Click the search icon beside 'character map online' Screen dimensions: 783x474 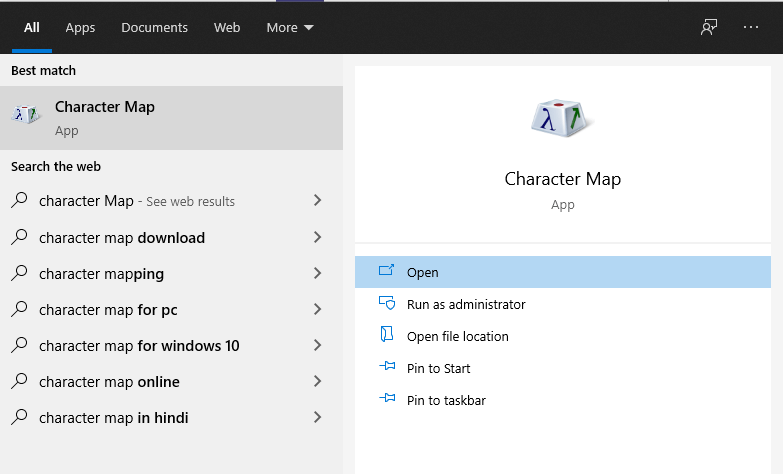click(x=20, y=382)
